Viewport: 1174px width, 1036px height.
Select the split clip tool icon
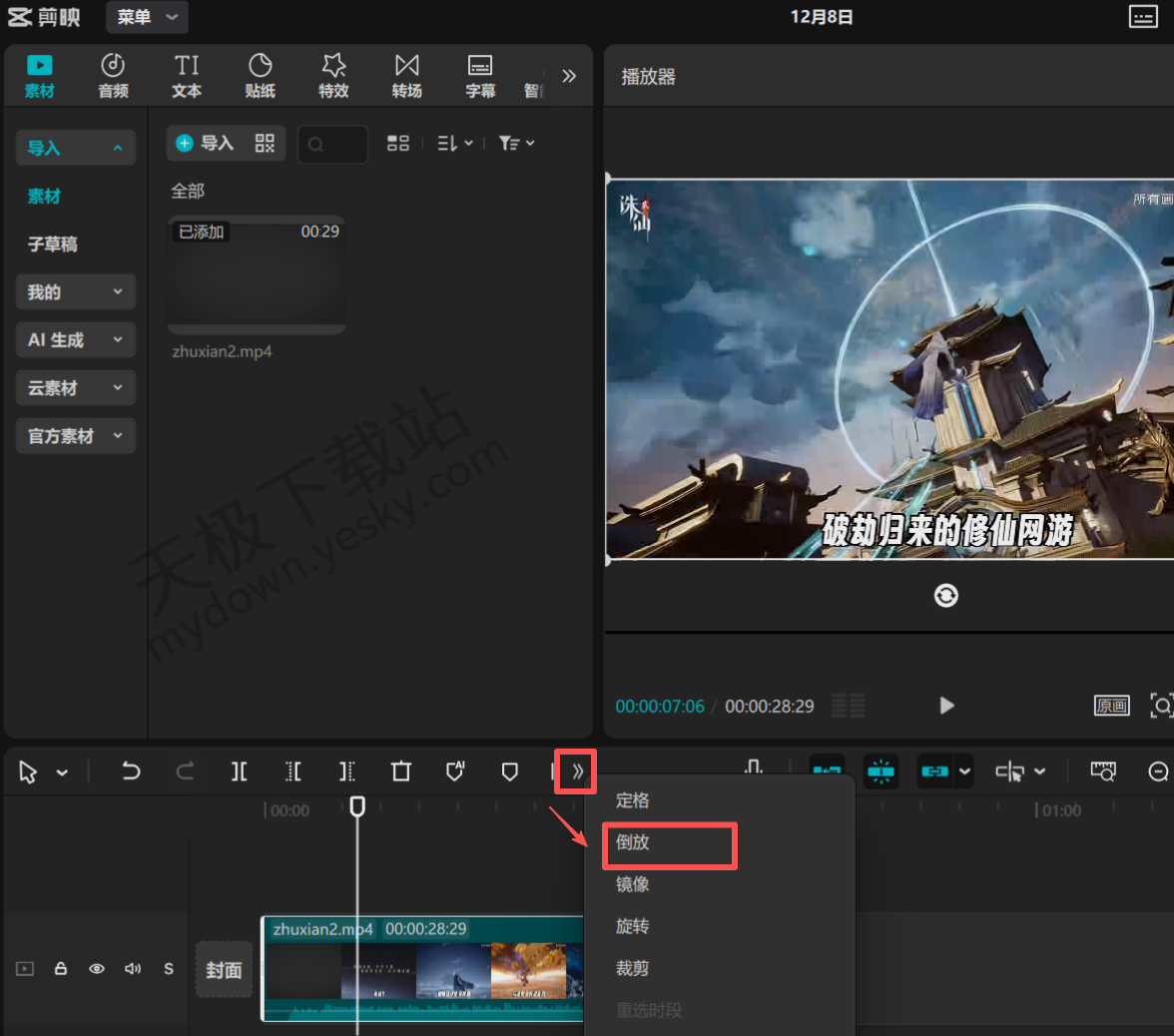point(239,772)
